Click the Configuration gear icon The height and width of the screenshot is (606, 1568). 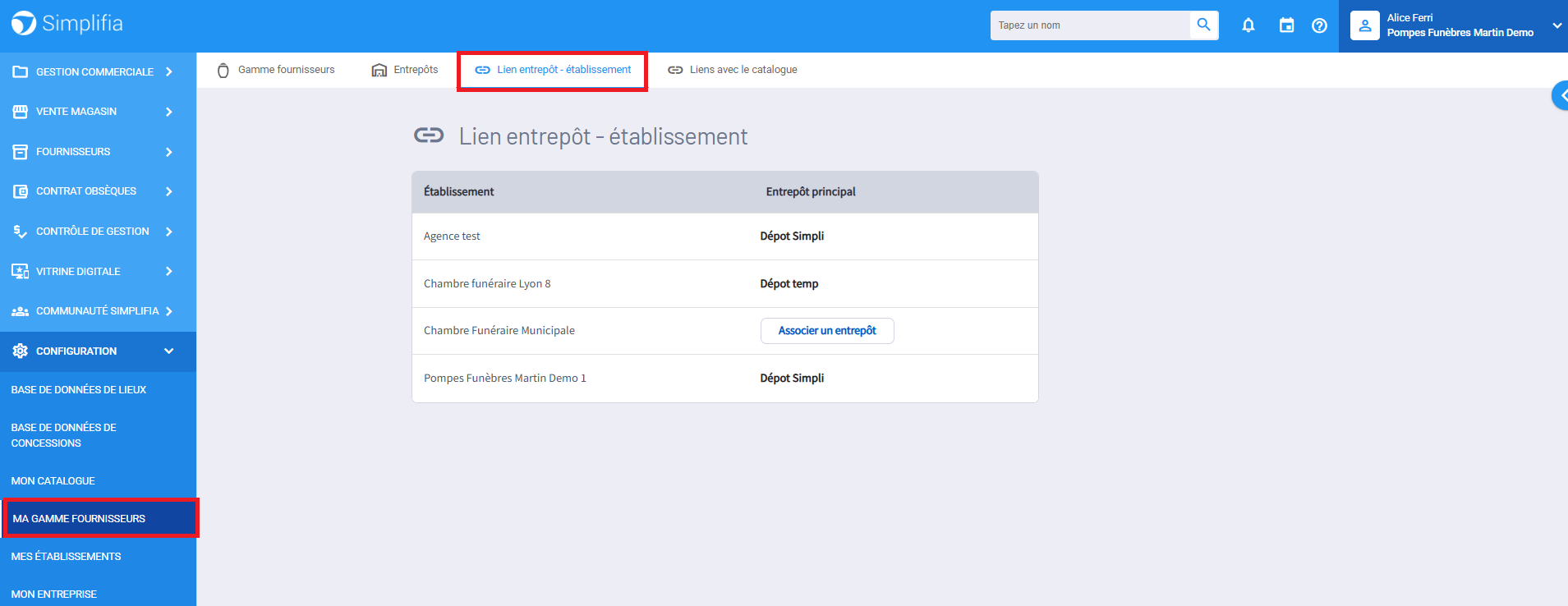[x=21, y=351]
